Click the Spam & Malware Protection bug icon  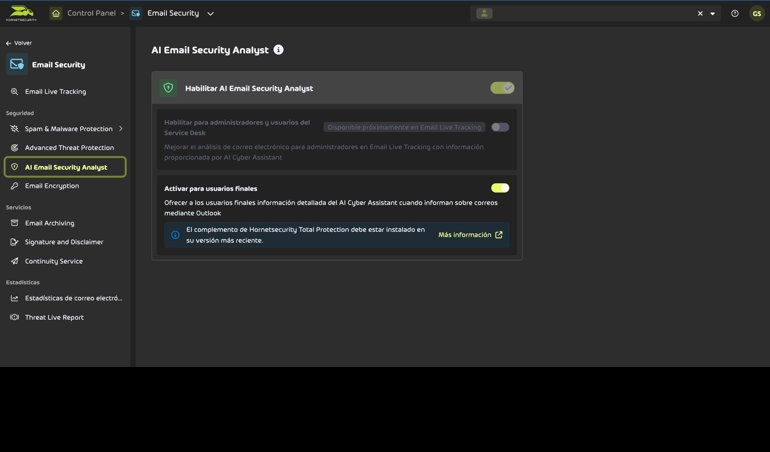(x=14, y=129)
